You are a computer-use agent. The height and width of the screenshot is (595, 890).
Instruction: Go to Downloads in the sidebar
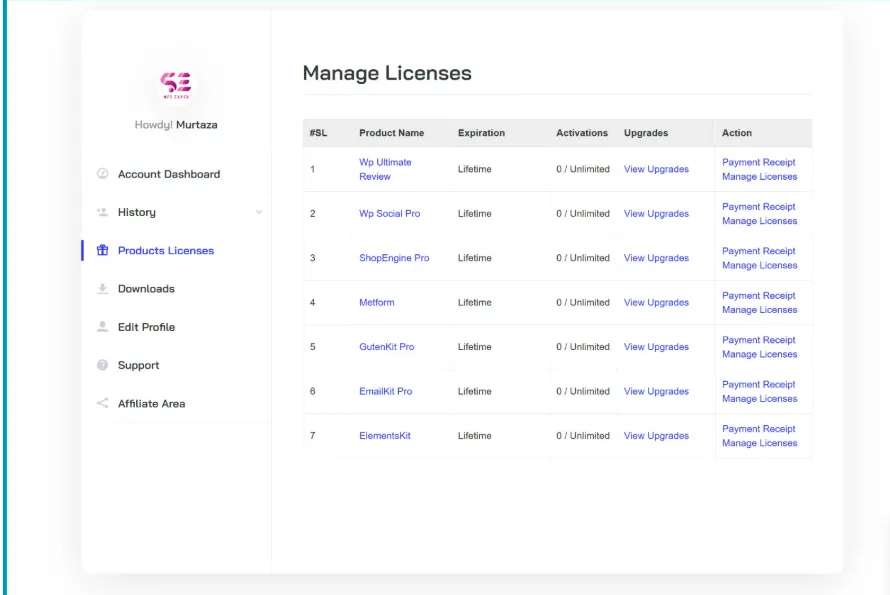pyautogui.click(x=146, y=288)
